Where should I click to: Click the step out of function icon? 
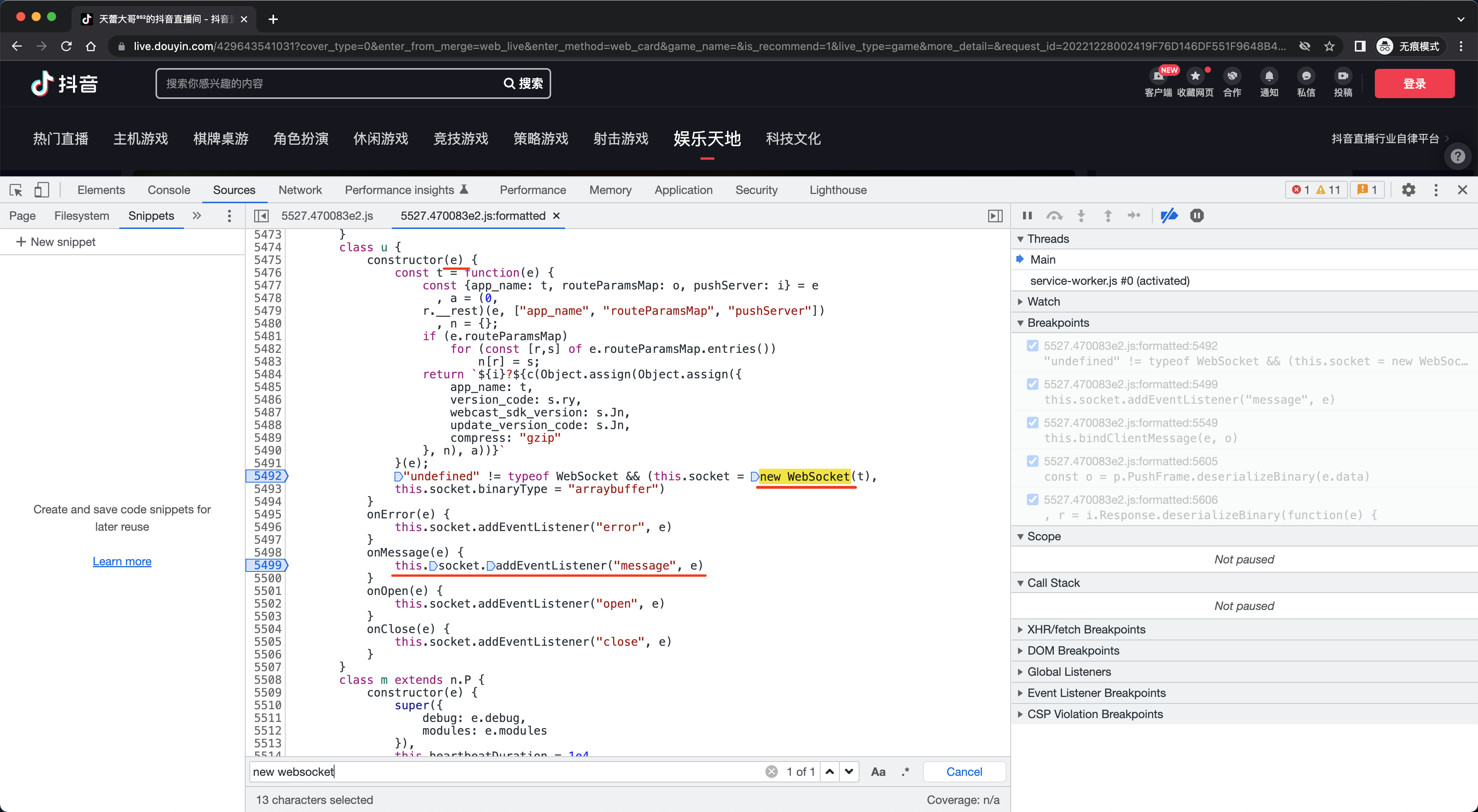[x=1109, y=215]
